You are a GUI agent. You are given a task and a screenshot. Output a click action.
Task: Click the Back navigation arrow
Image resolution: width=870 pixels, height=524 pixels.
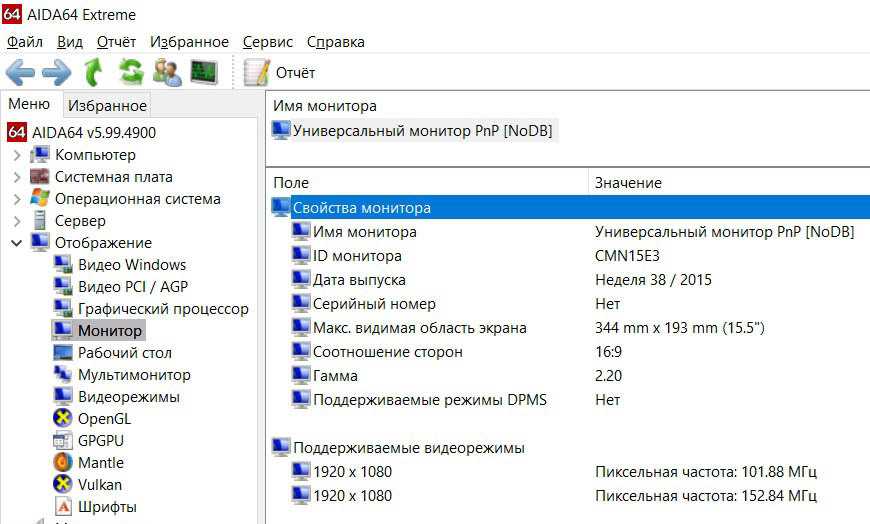click(x=21, y=73)
